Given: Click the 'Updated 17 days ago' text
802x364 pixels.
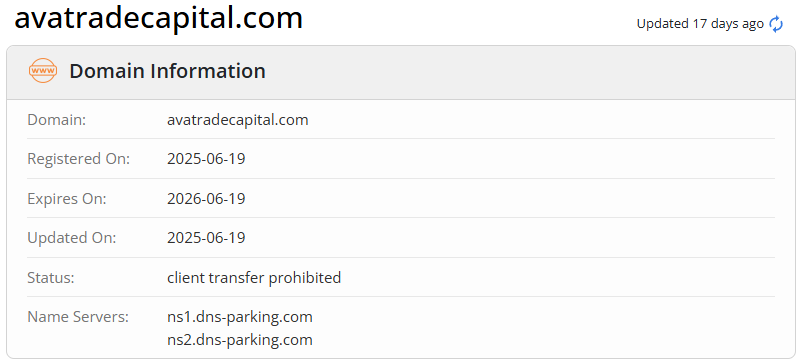Looking at the screenshot, I should [700, 24].
